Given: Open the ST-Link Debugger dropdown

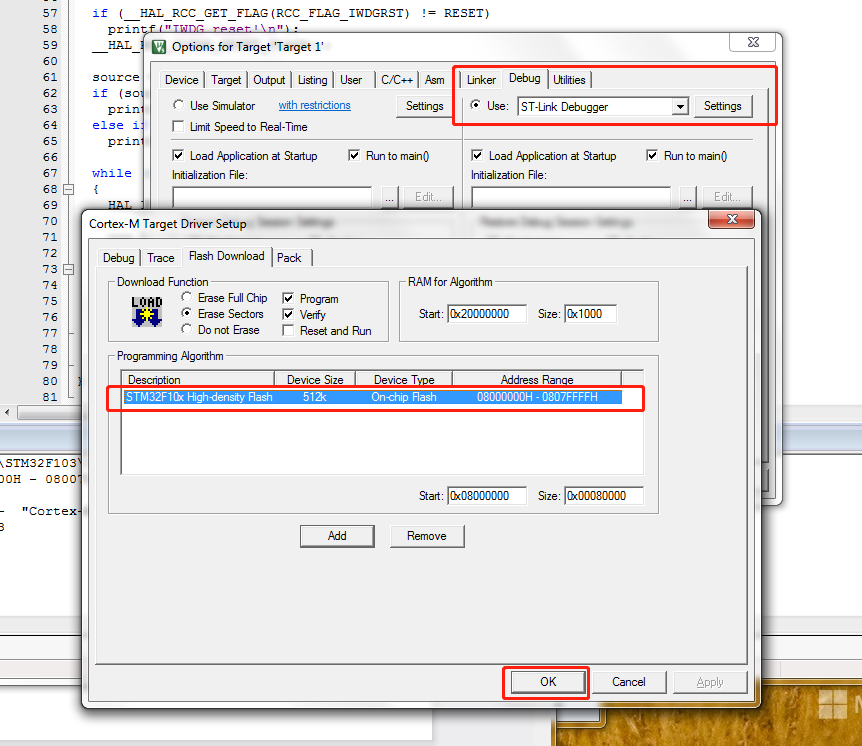Looking at the screenshot, I should [x=680, y=106].
